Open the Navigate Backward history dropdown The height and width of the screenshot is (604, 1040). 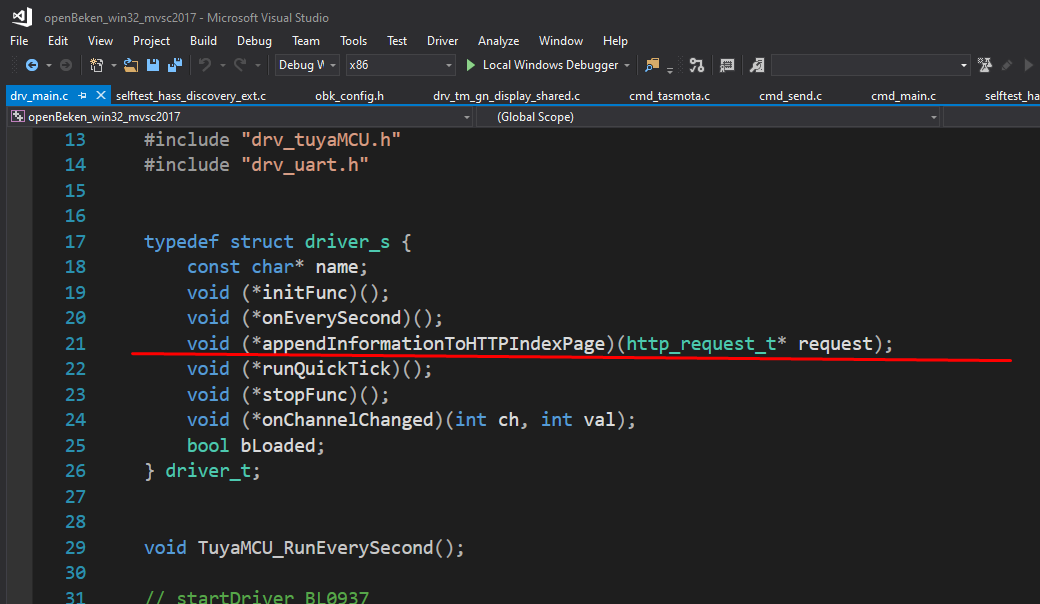(48, 66)
